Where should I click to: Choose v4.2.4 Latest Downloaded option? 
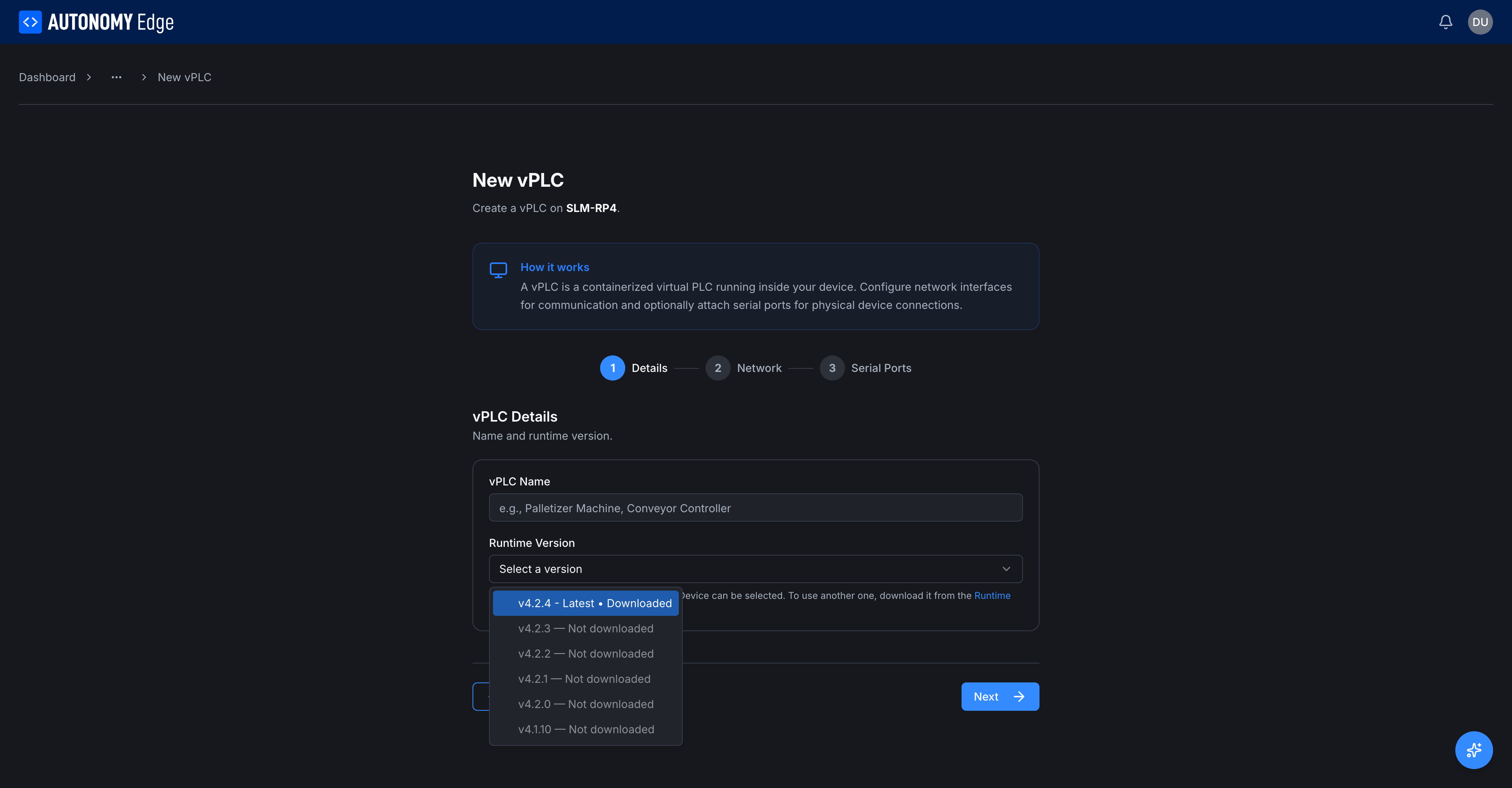click(x=585, y=603)
